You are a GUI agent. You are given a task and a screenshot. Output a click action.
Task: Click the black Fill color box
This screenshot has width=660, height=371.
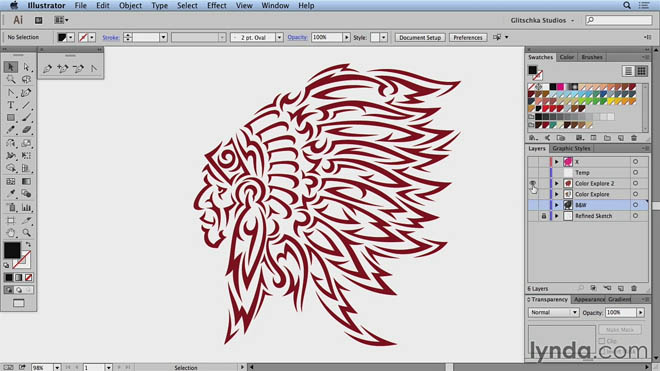coord(12,250)
